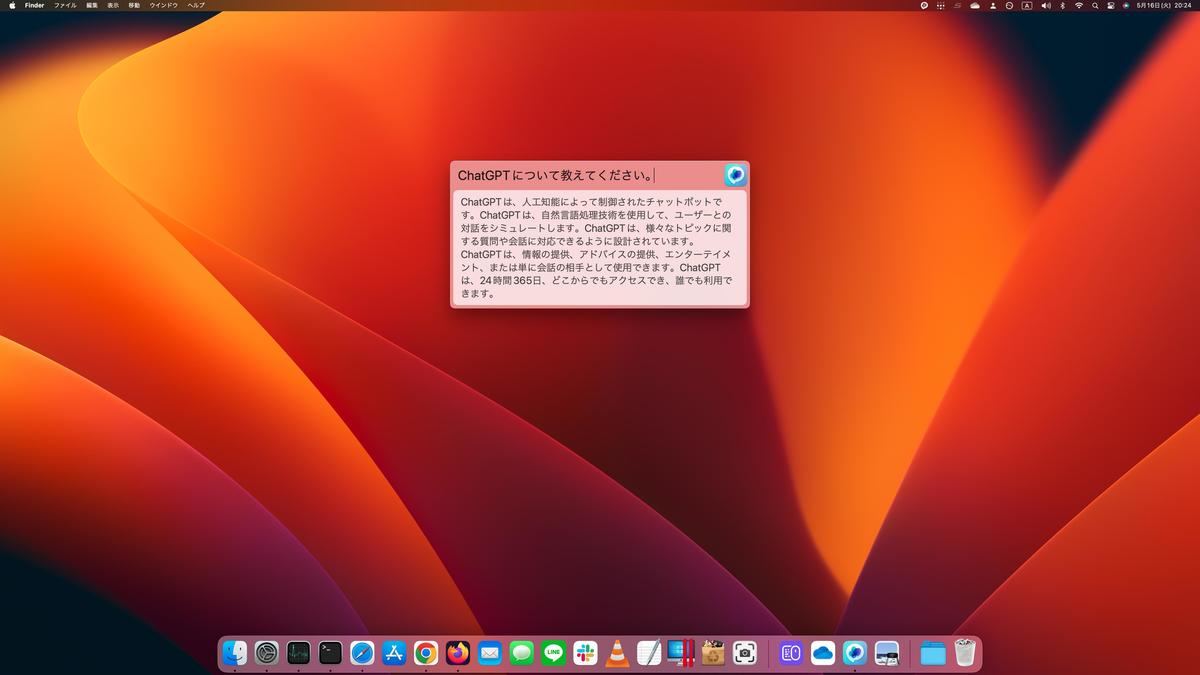Activate Siri from the menu bar
The width and height of the screenshot is (1200, 675).
coord(1126,5)
